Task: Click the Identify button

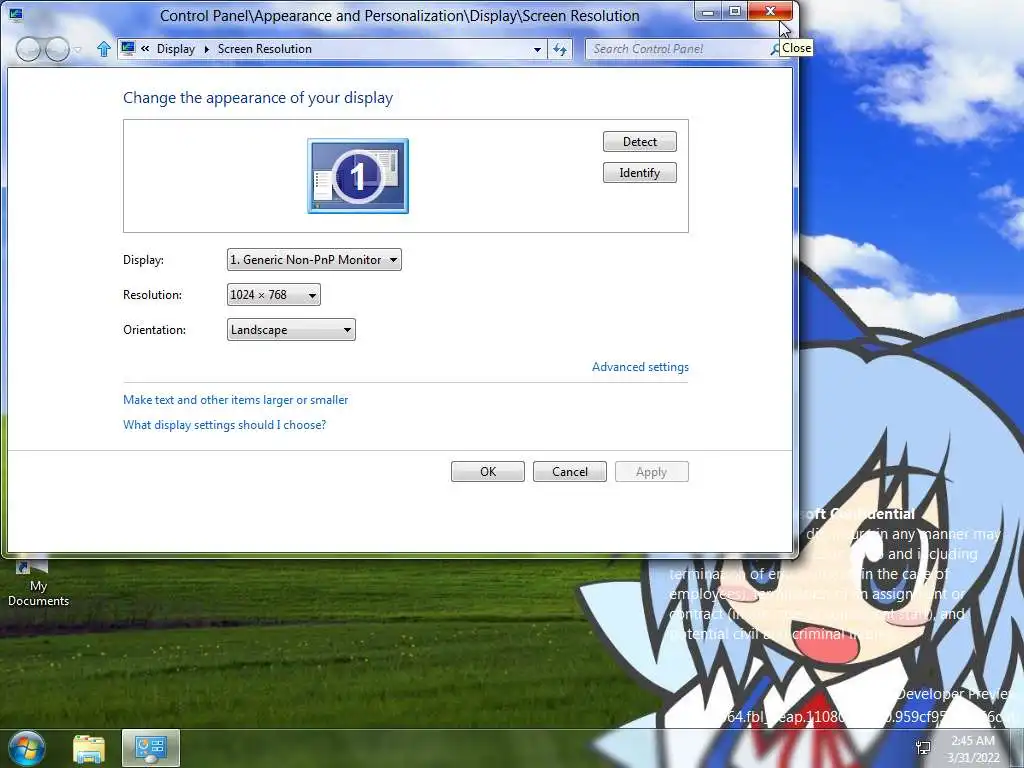Action: [639, 172]
